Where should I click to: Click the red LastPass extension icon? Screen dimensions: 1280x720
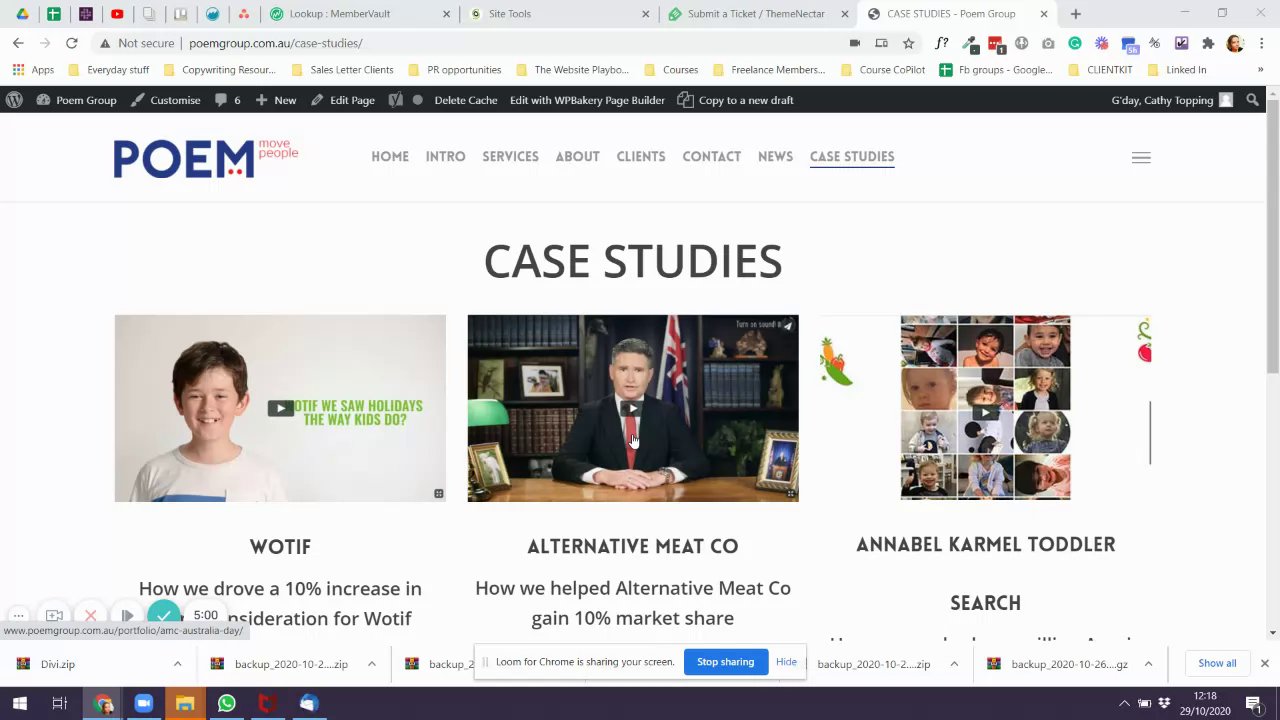(x=995, y=43)
